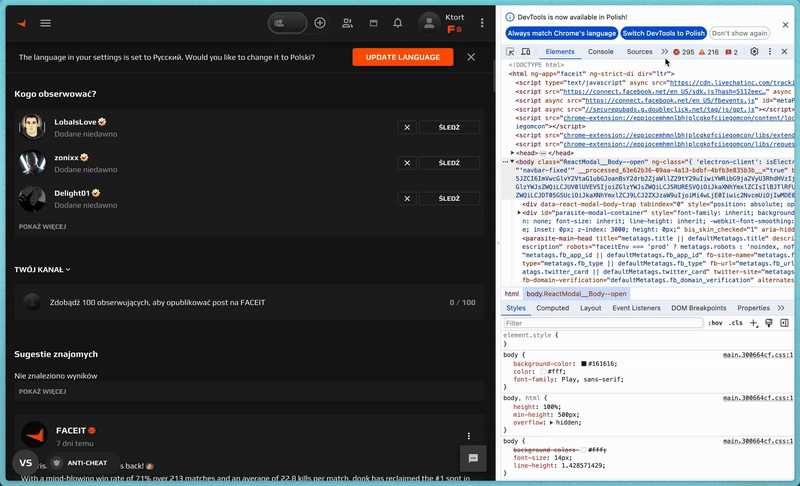Open the header three-dot menu

point(482,23)
